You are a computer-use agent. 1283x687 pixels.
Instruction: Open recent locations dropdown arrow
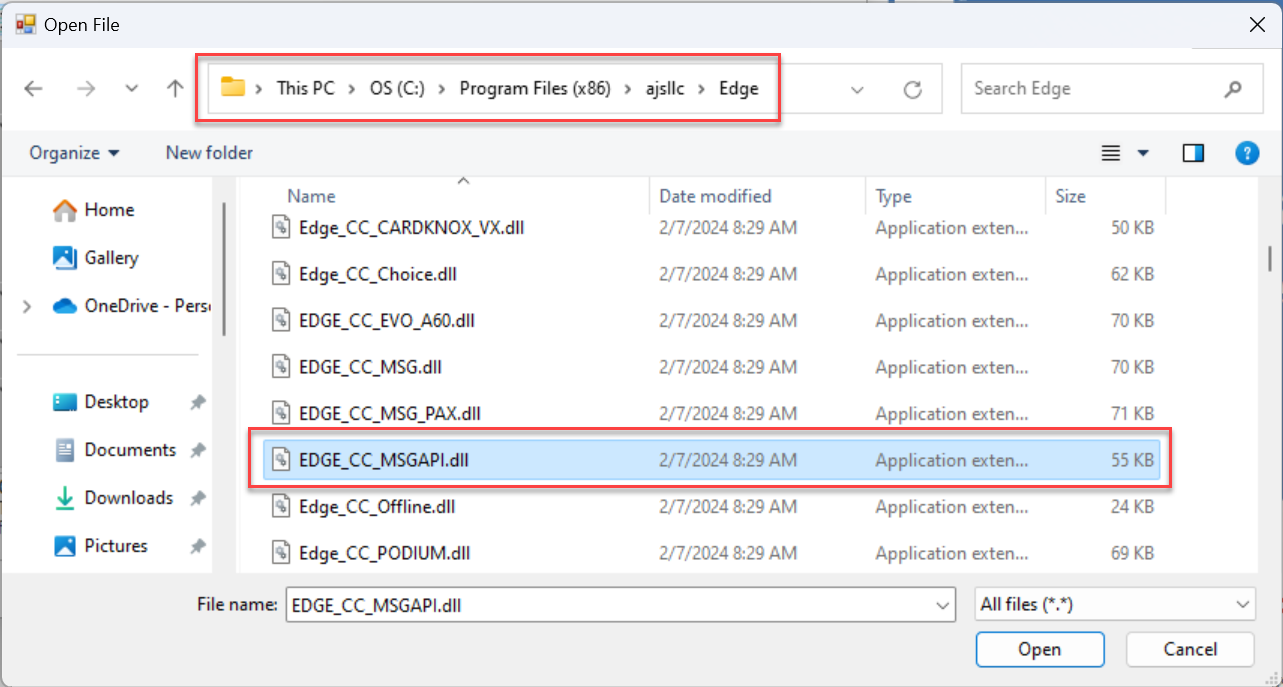click(x=132, y=89)
